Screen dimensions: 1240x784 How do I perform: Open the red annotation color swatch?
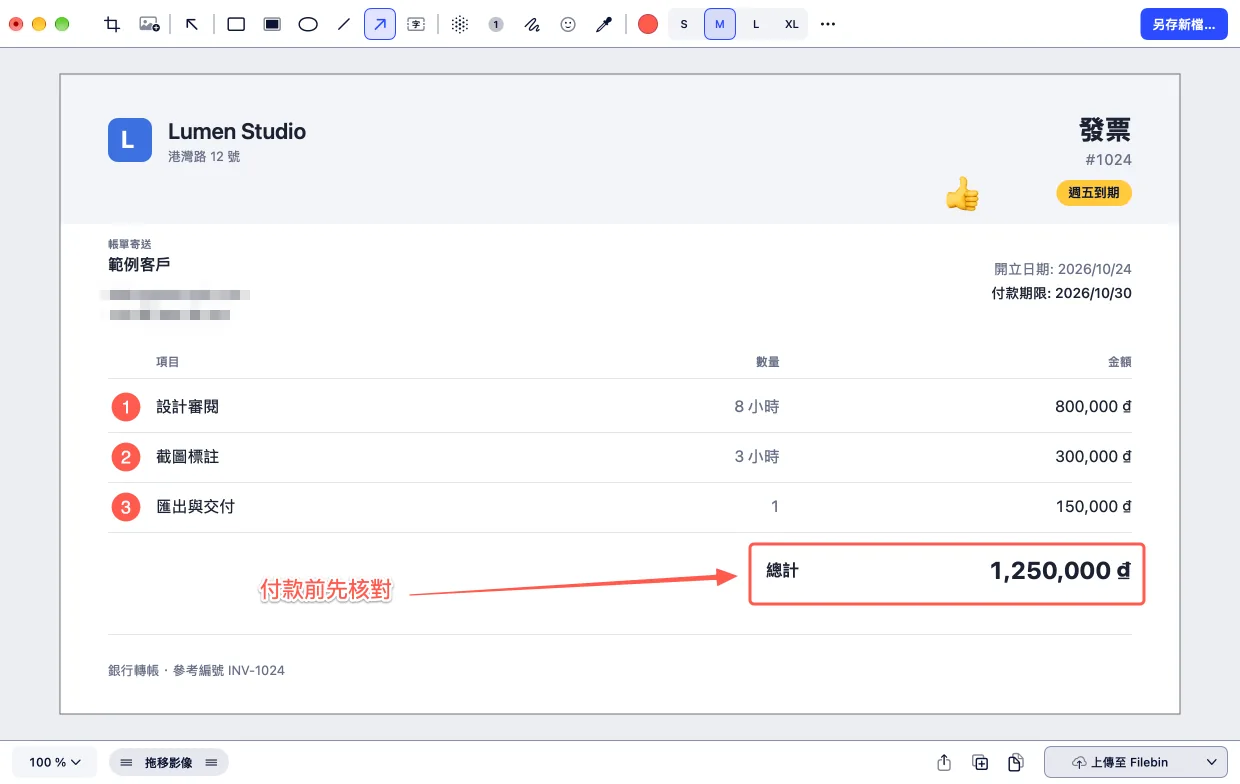click(648, 24)
